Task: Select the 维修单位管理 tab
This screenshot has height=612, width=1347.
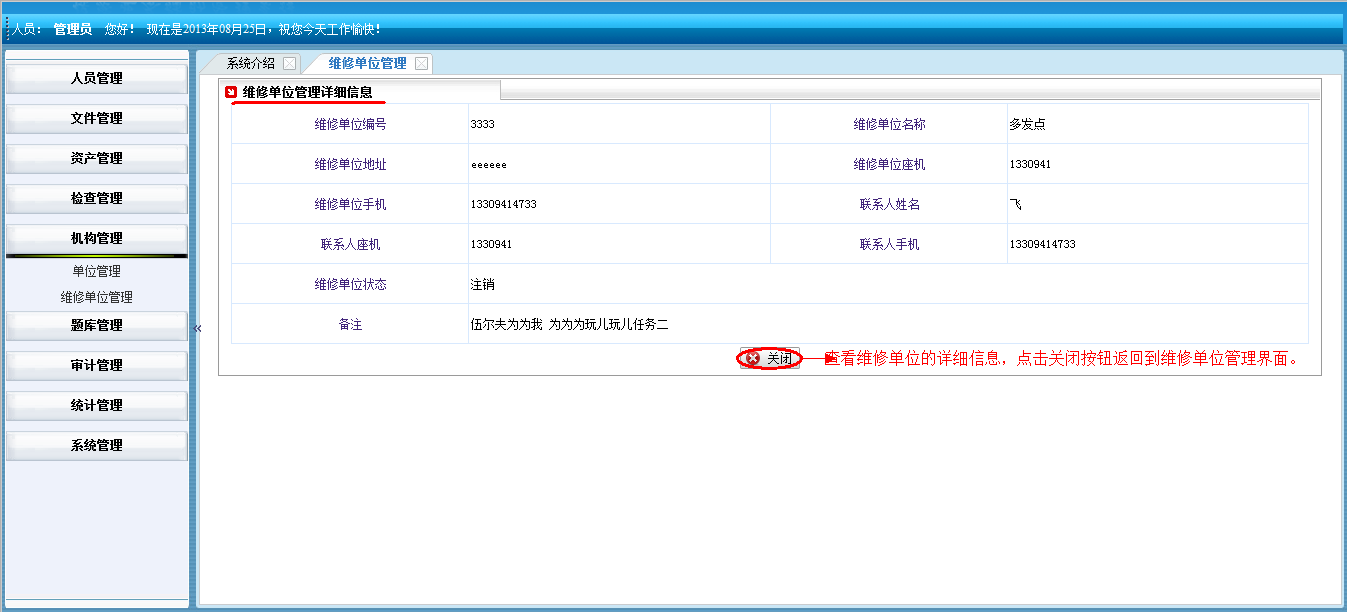Action: pos(367,63)
